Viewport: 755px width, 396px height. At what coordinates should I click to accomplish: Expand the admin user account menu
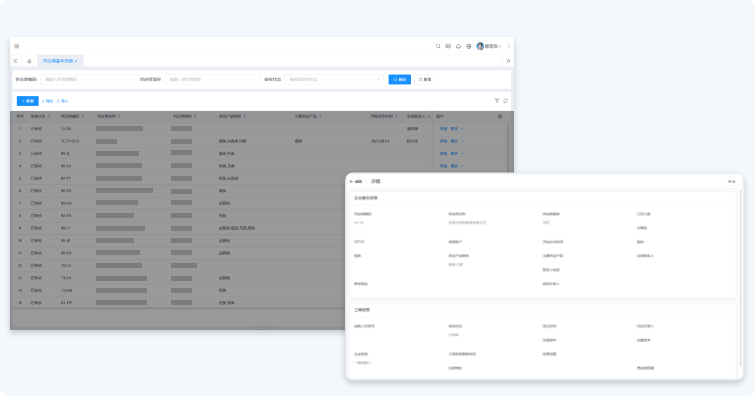489,46
